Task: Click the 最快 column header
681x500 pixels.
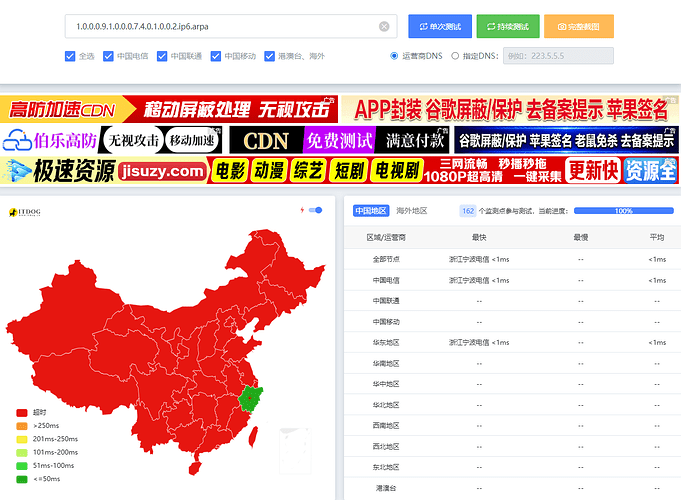Action: [x=479, y=237]
